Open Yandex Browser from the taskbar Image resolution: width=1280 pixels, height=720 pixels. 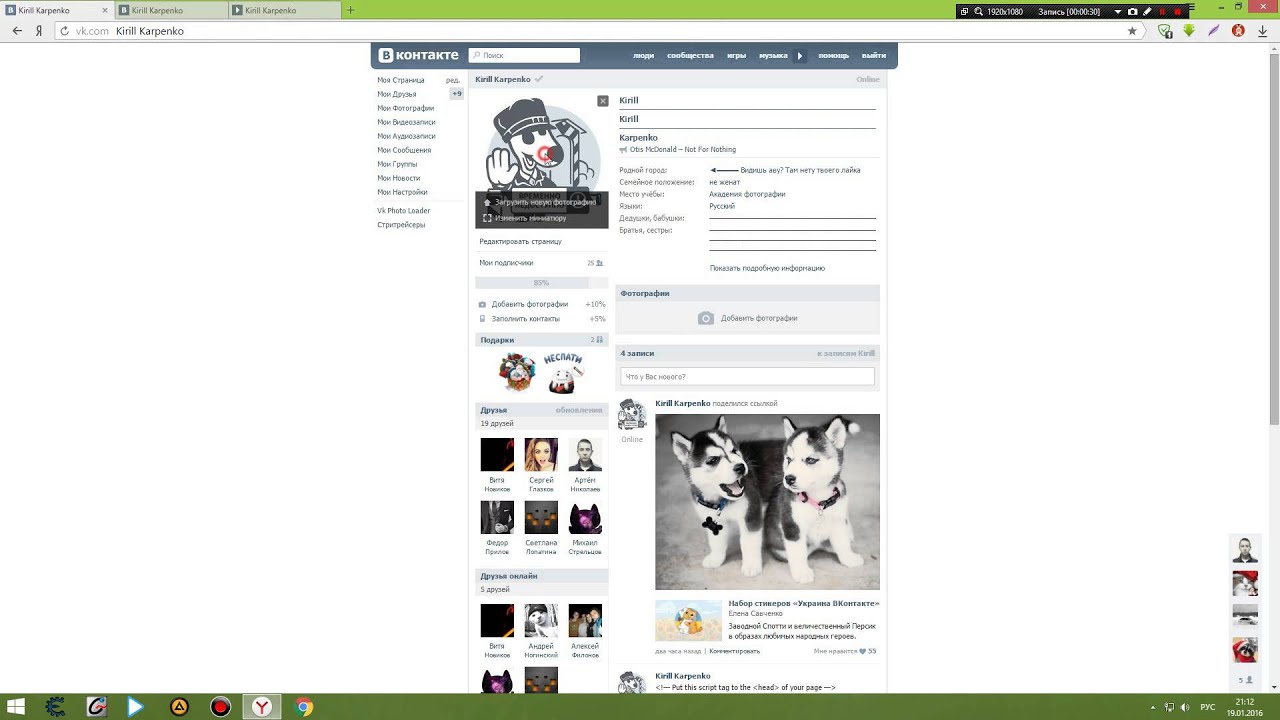click(261, 707)
